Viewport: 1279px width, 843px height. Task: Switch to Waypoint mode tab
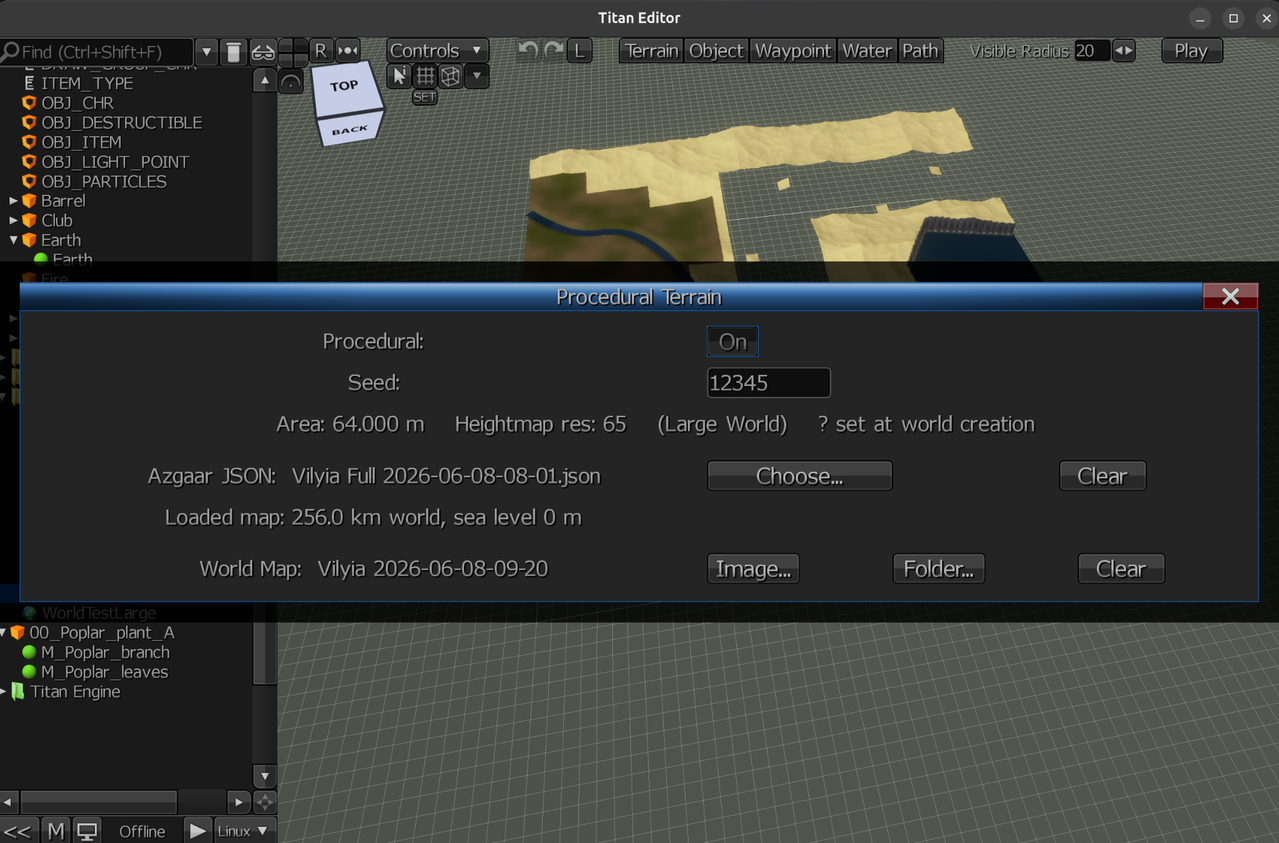point(793,50)
